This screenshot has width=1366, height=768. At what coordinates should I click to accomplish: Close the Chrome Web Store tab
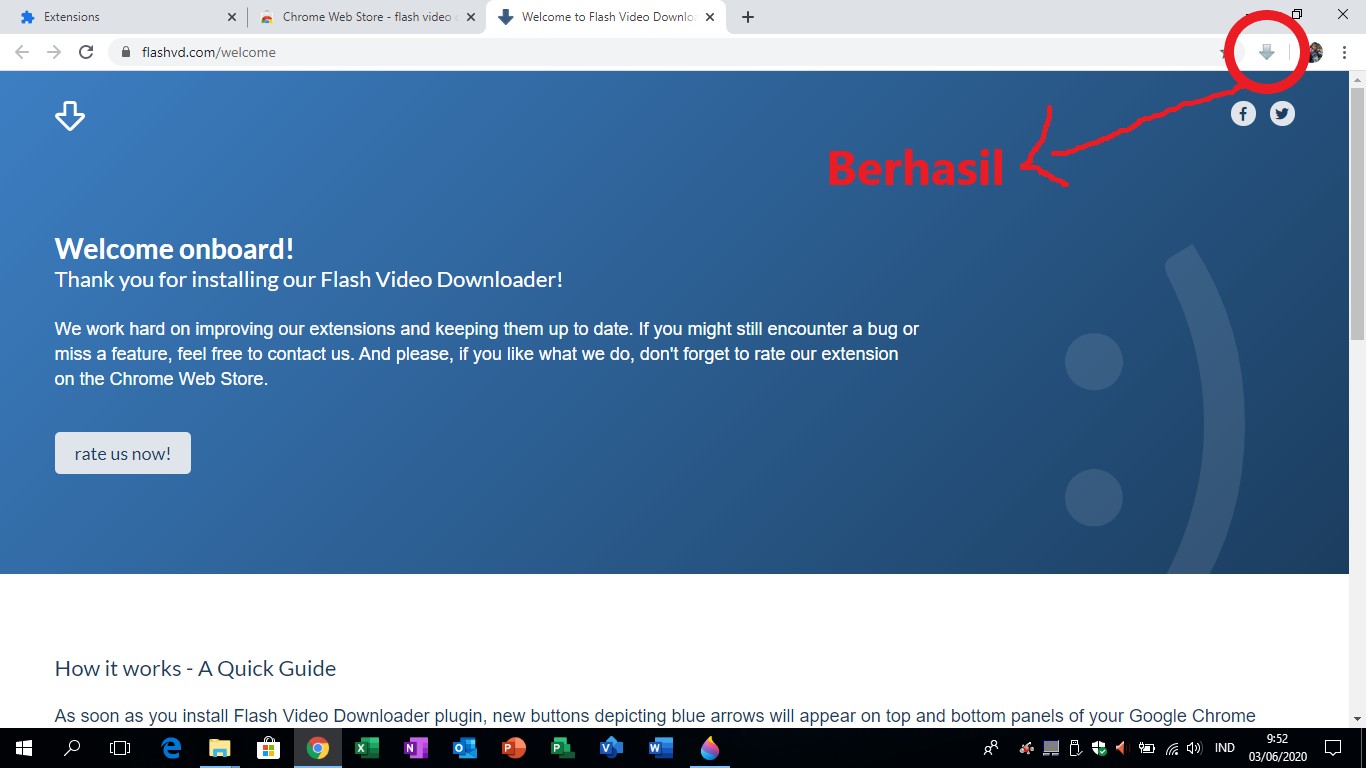pos(470,17)
